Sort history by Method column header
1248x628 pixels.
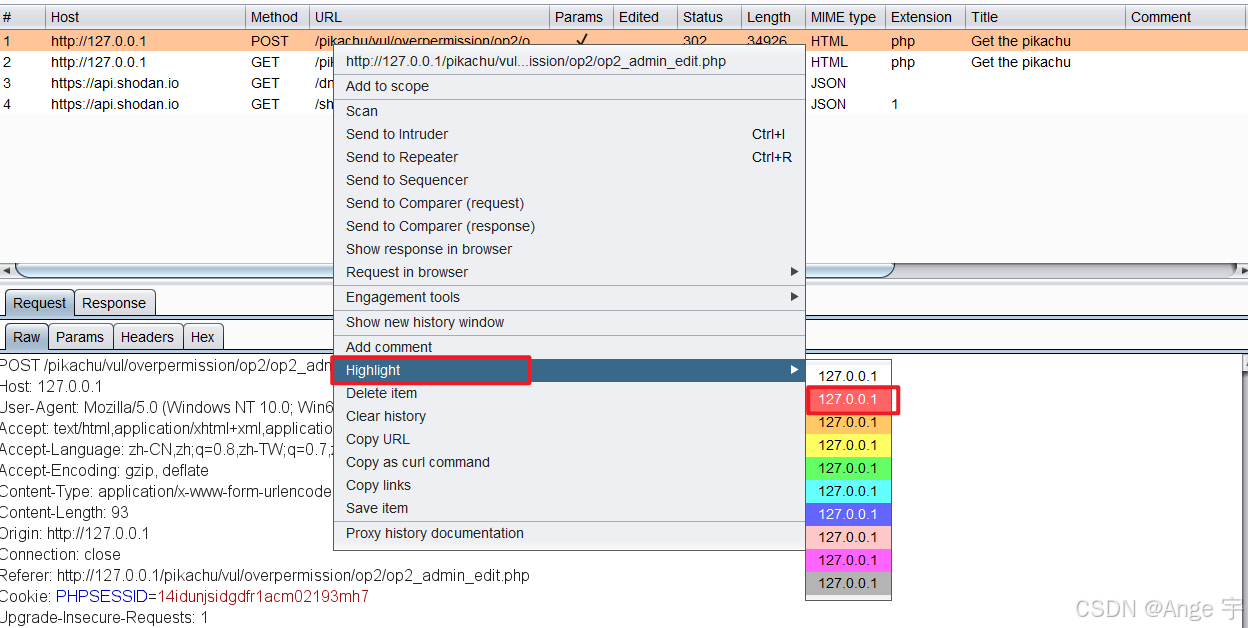[277, 17]
